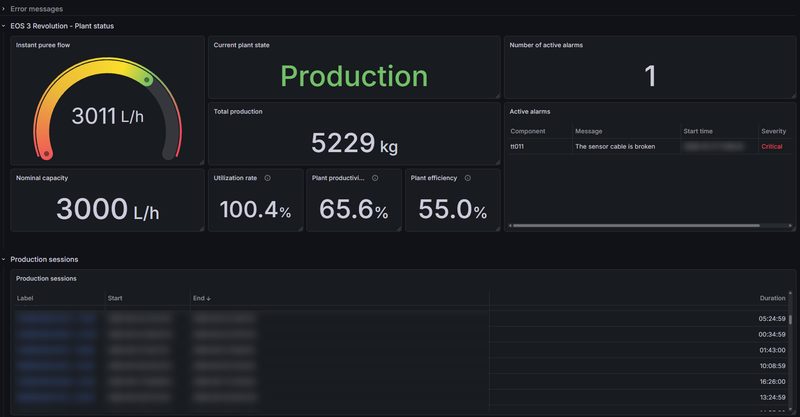Click the 01:43:00 duration cell
Screen dimensions: 800x417
pyautogui.click(x=772, y=350)
